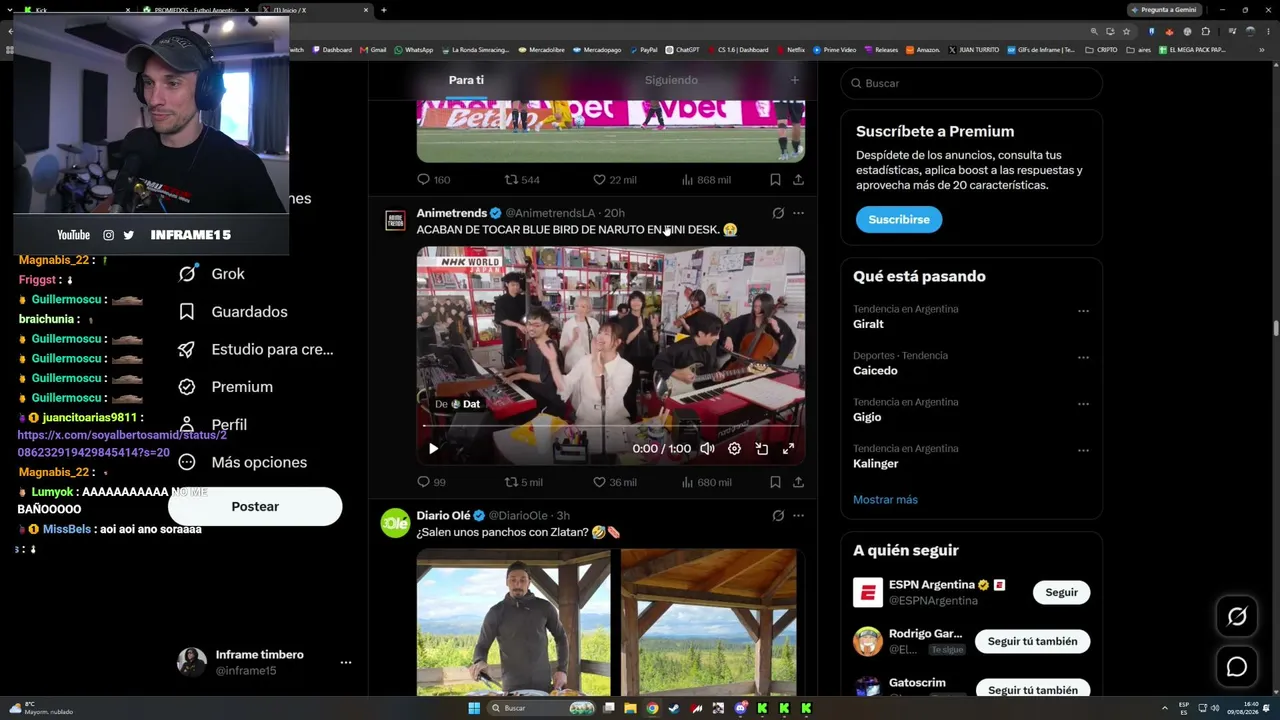Viewport: 1280px width, 720px height.
Task: Click Mostrar más under trends
Action: [885, 500]
